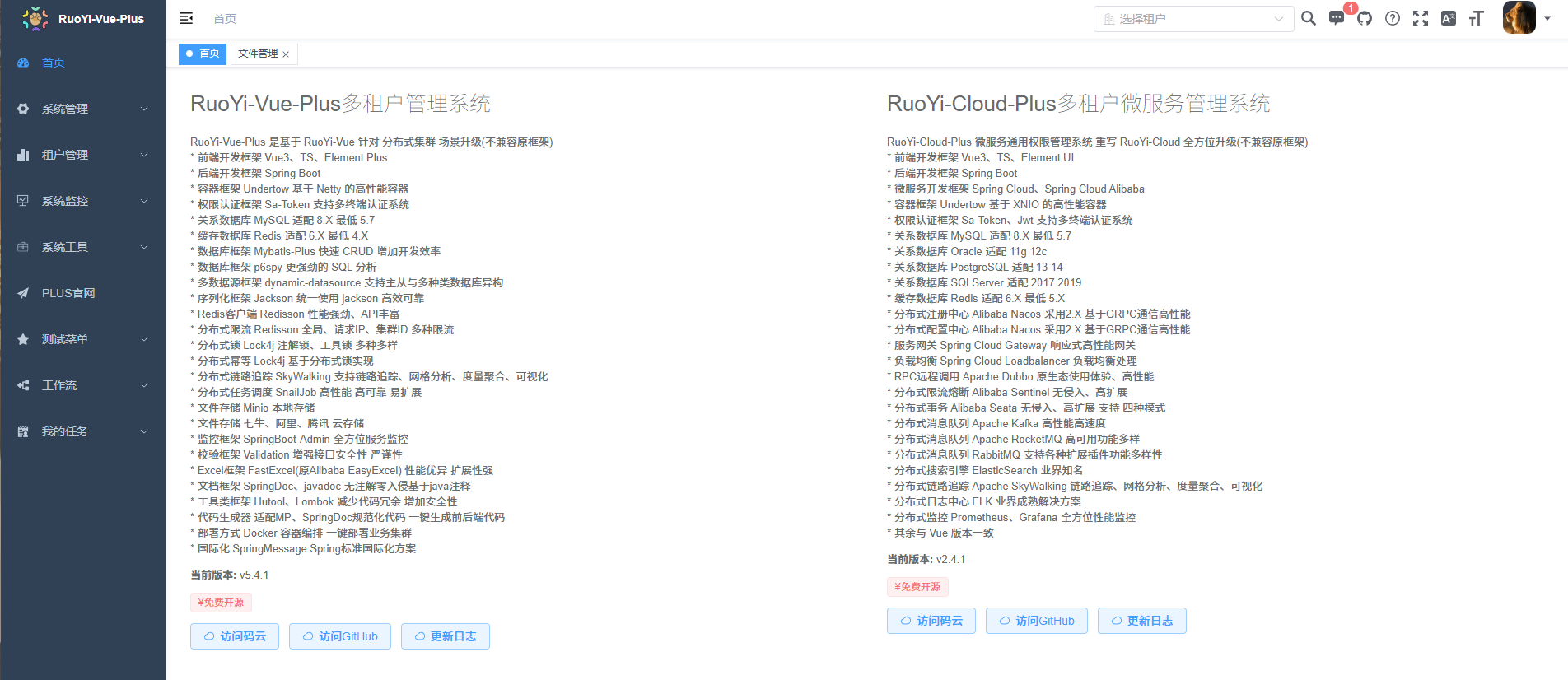Click the system monitor screen icon
This screenshot has height=680, width=1568.
23,201
